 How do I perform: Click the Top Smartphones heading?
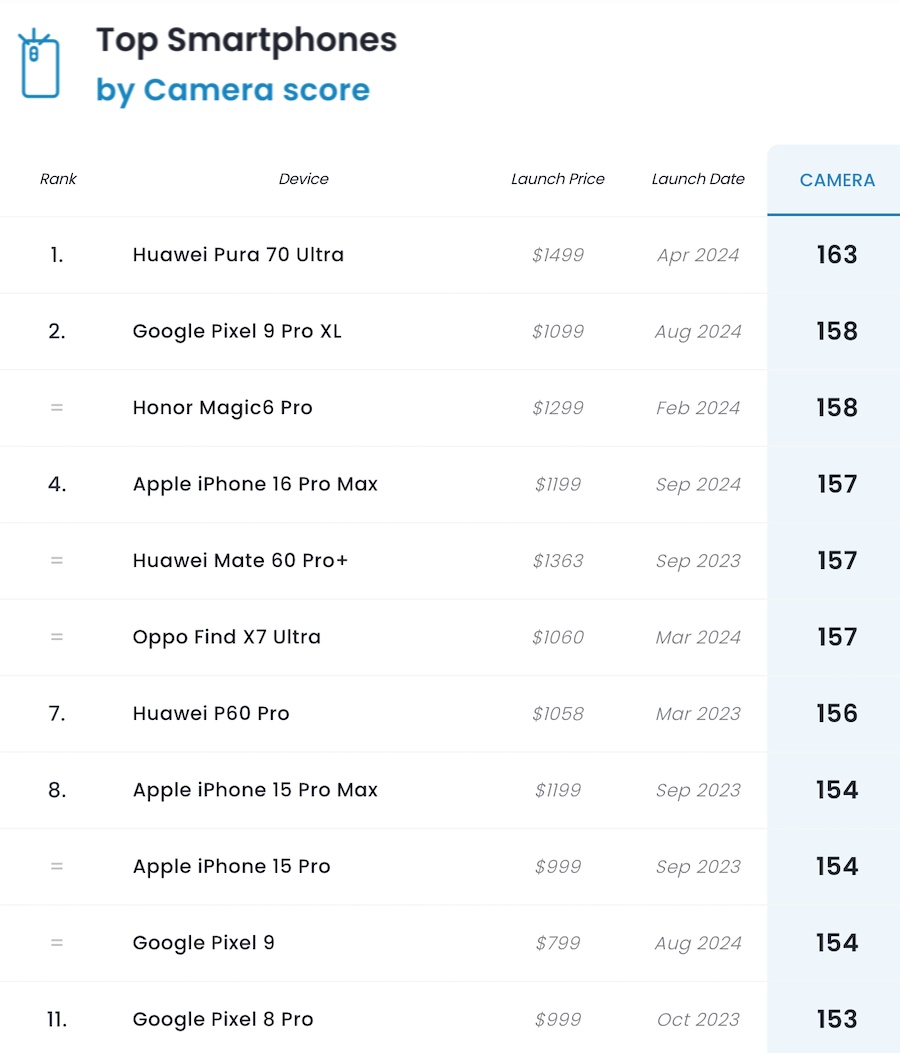(x=246, y=41)
